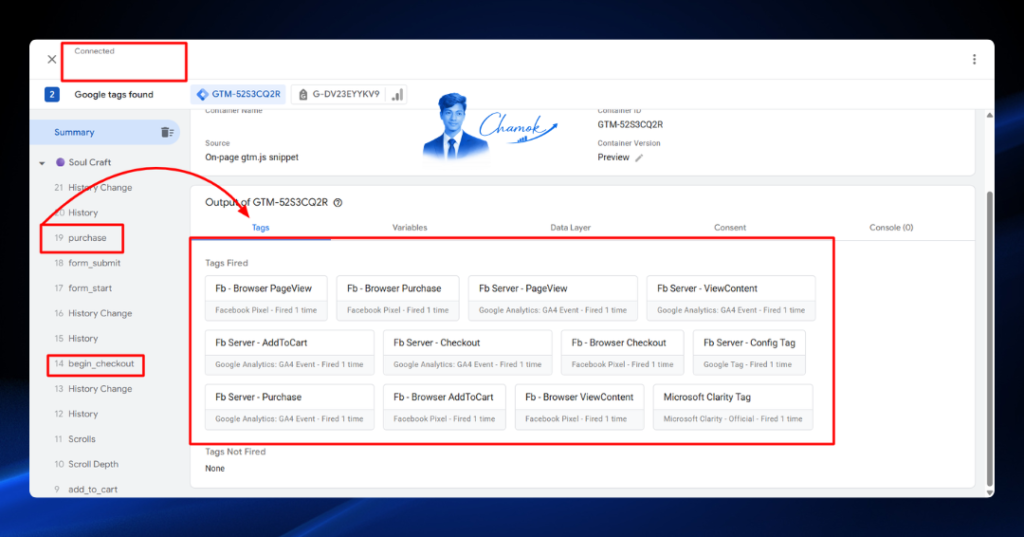Select event 13 History Change
This screenshot has height=537, width=1024.
pos(93,389)
